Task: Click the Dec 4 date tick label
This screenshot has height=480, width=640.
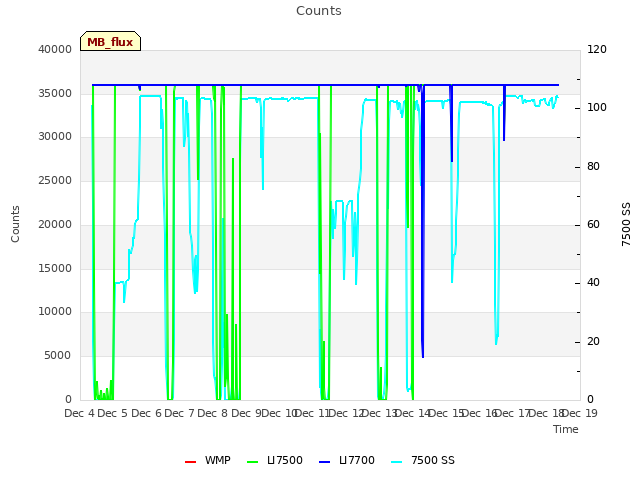Action: tap(80, 413)
